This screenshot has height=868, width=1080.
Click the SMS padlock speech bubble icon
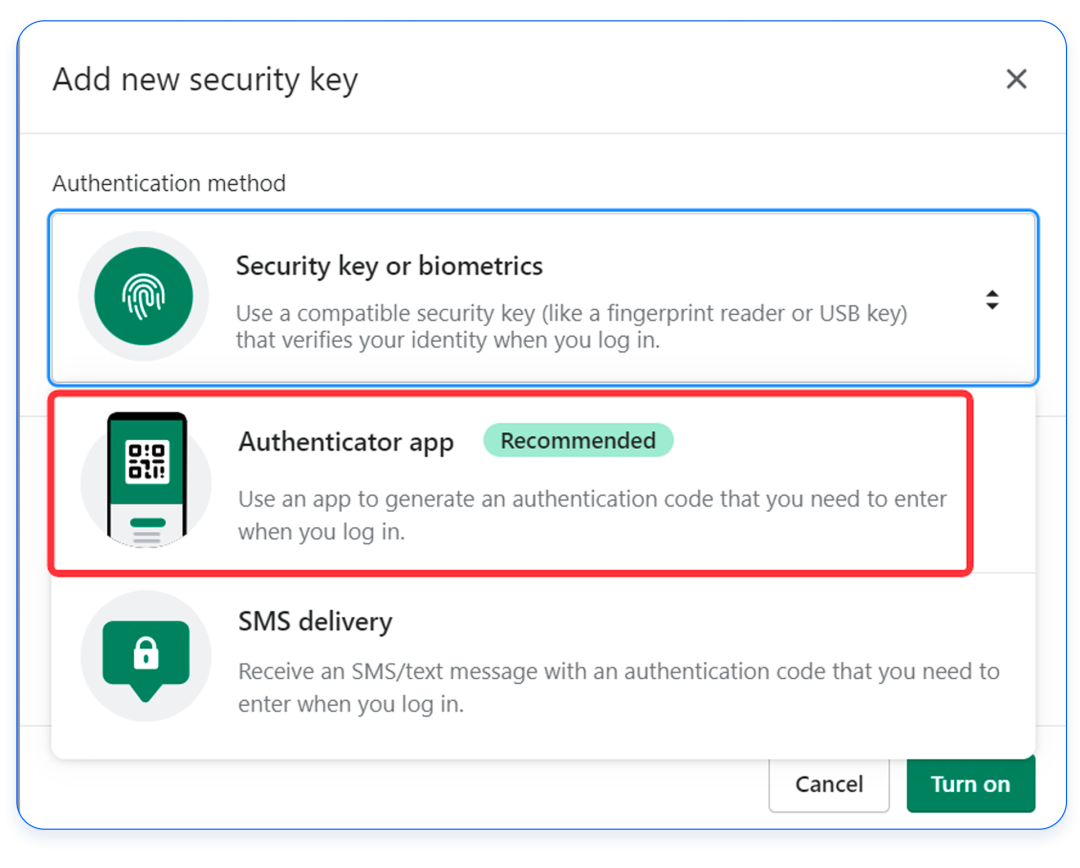click(146, 656)
